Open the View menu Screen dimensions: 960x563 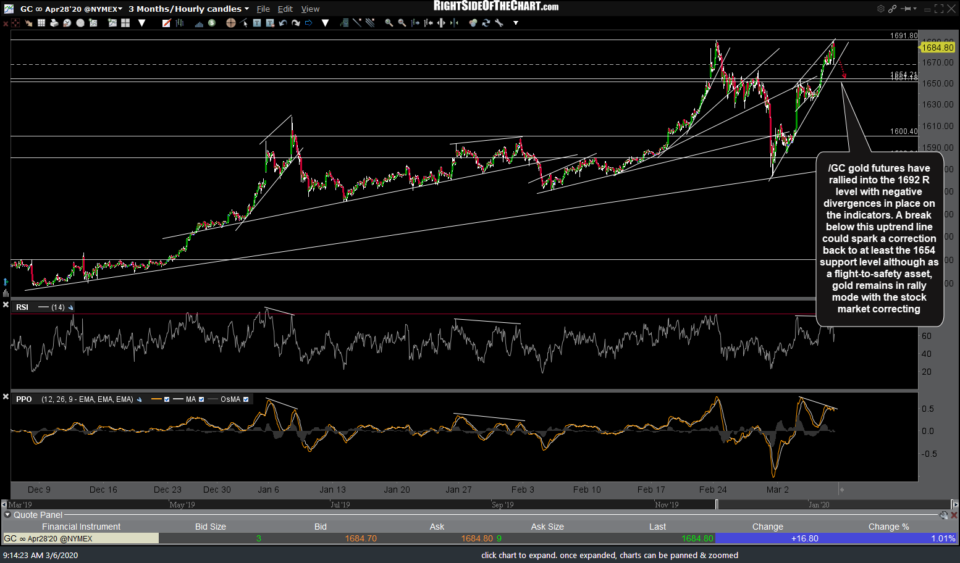[x=310, y=9]
